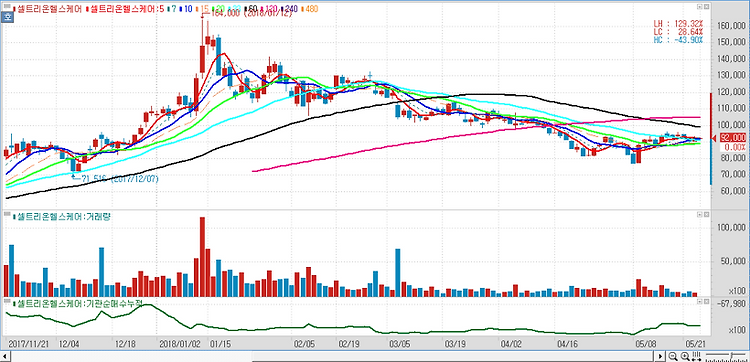Click the blue '호' button at chart corner

click(x=7, y=17)
